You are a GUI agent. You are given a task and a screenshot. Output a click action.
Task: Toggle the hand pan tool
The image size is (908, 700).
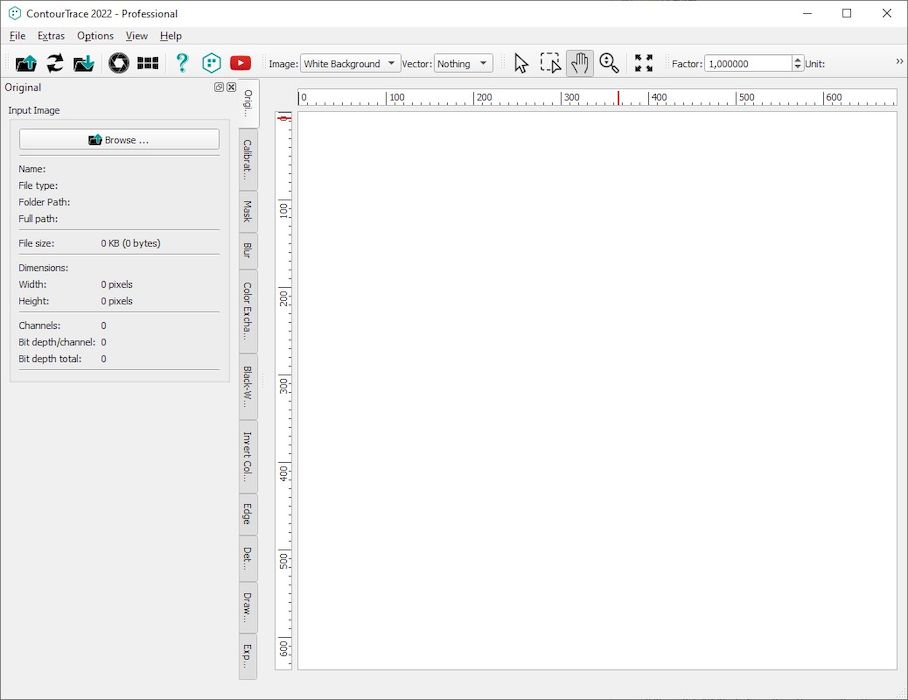(580, 63)
